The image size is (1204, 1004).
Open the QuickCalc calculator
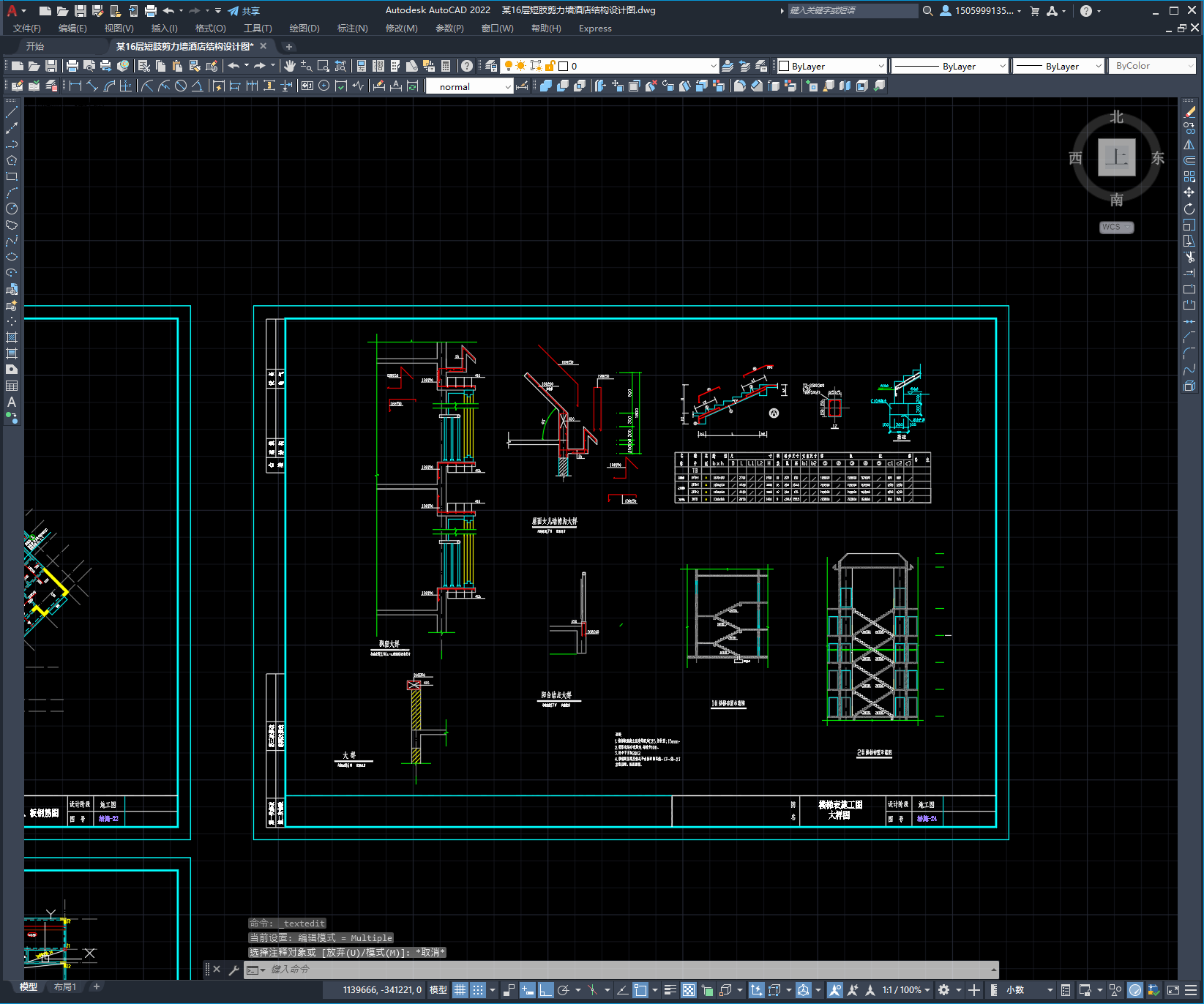click(x=446, y=66)
